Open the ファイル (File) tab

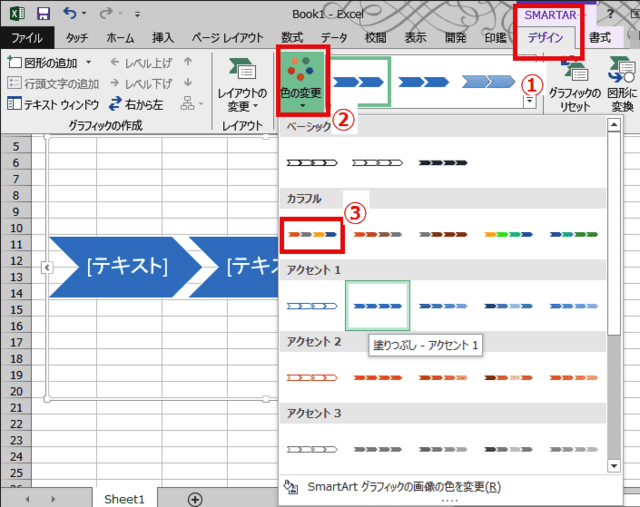(26, 38)
